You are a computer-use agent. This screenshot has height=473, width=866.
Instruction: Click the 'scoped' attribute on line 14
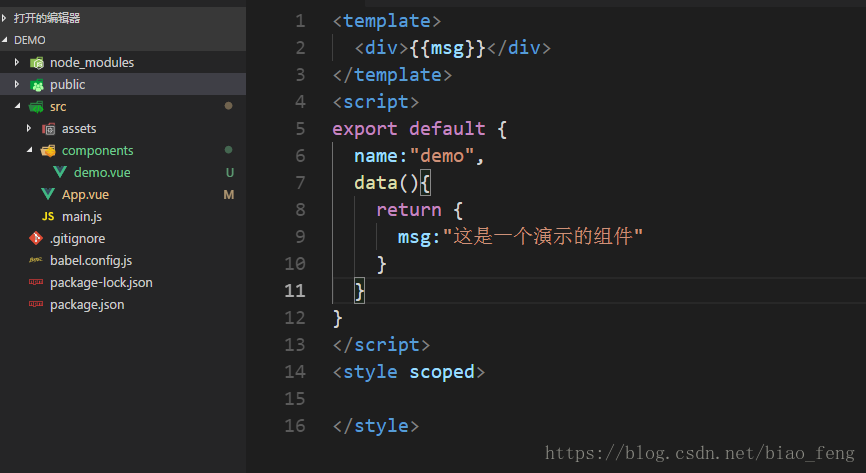[442, 372]
